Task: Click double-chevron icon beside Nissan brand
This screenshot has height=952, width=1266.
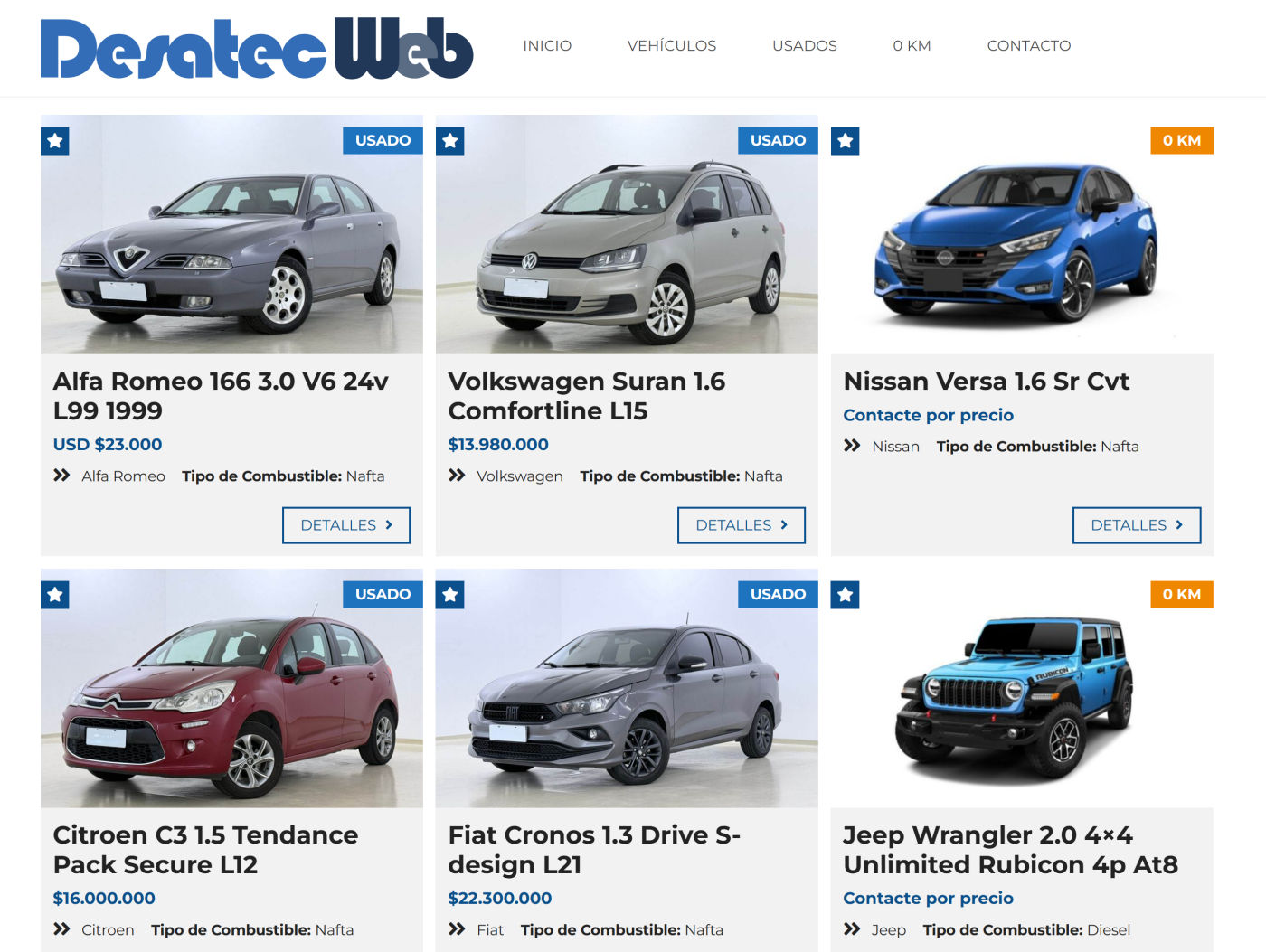Action: [x=852, y=446]
